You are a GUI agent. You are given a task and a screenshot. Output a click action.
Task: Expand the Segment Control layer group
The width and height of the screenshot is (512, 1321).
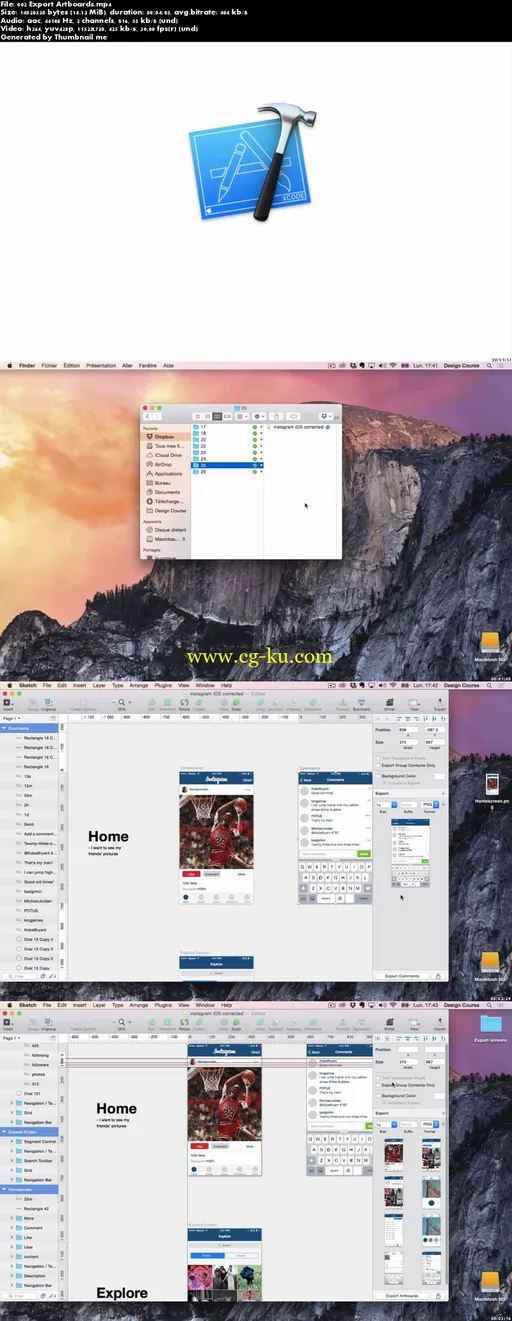[x=12, y=1141]
